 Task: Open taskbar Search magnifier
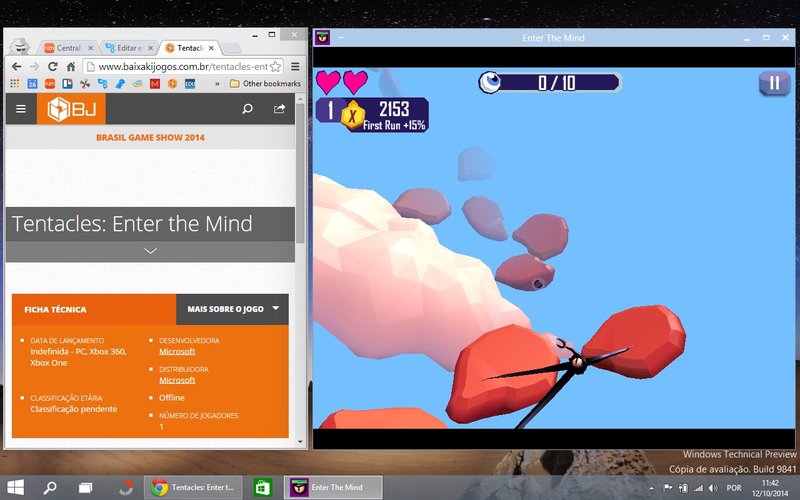click(x=50, y=488)
